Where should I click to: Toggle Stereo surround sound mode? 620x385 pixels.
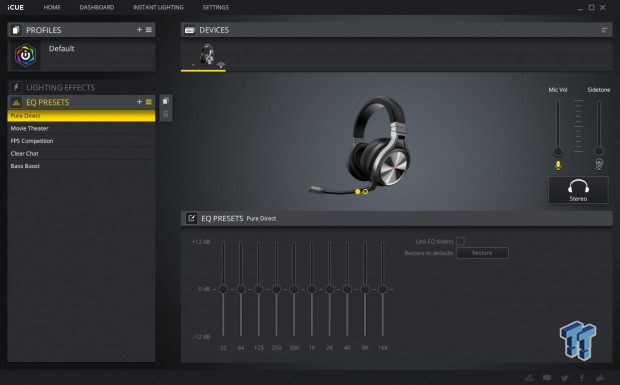578,190
